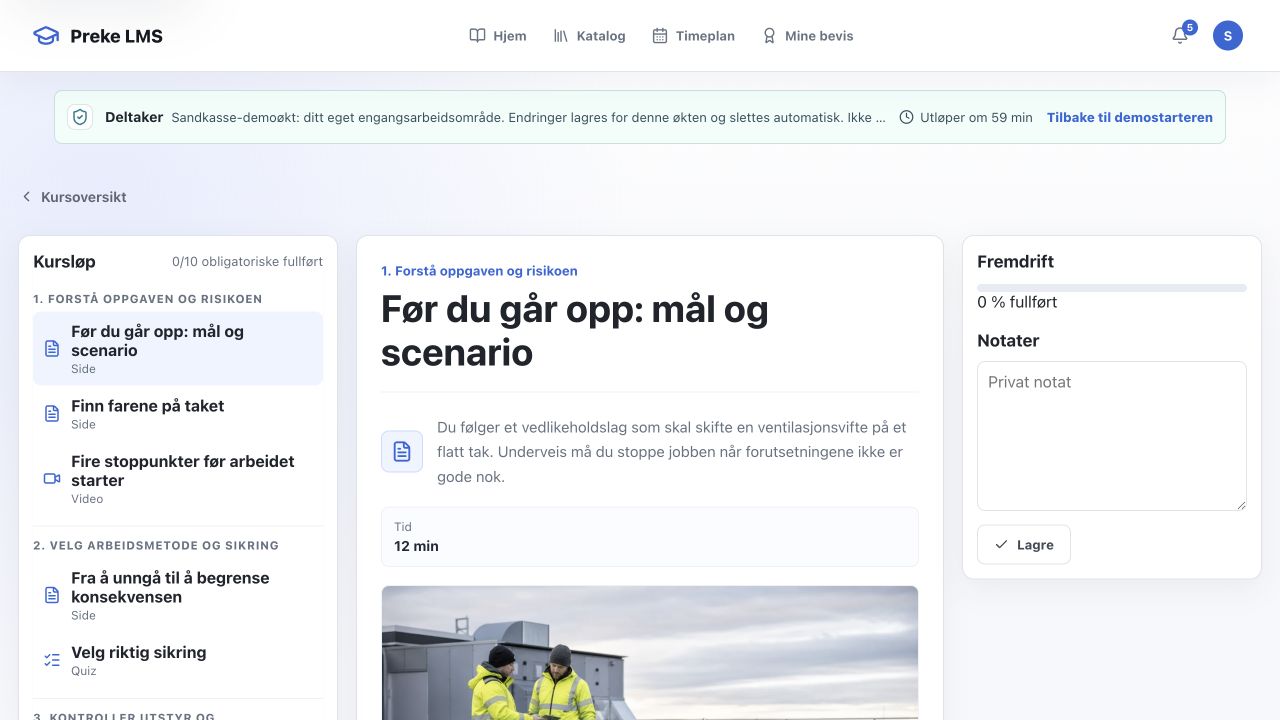The width and height of the screenshot is (1280, 720).
Task: Click the clock icon beside Utløper om 59 min
Action: point(906,117)
